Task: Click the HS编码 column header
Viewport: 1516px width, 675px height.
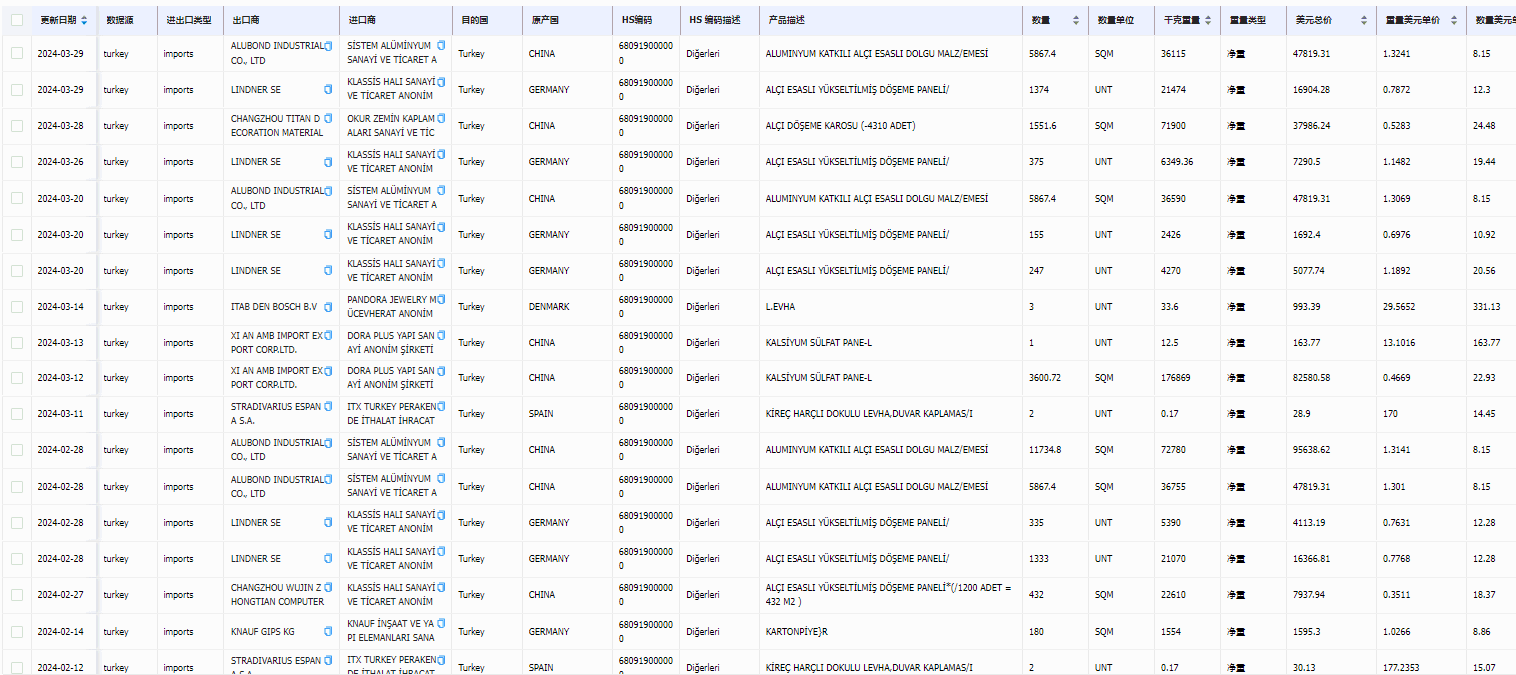Action: (x=635, y=20)
